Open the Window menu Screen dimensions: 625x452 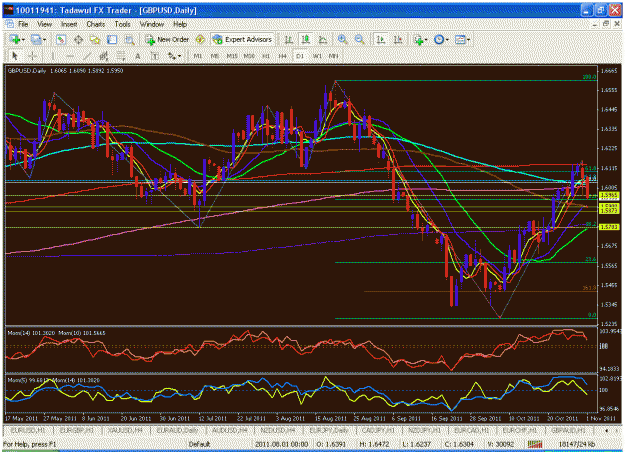[152, 24]
